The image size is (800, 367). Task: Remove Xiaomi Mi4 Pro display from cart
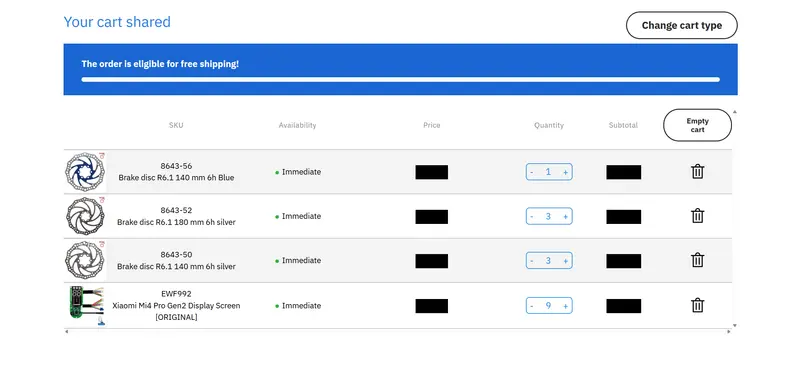coord(697,306)
